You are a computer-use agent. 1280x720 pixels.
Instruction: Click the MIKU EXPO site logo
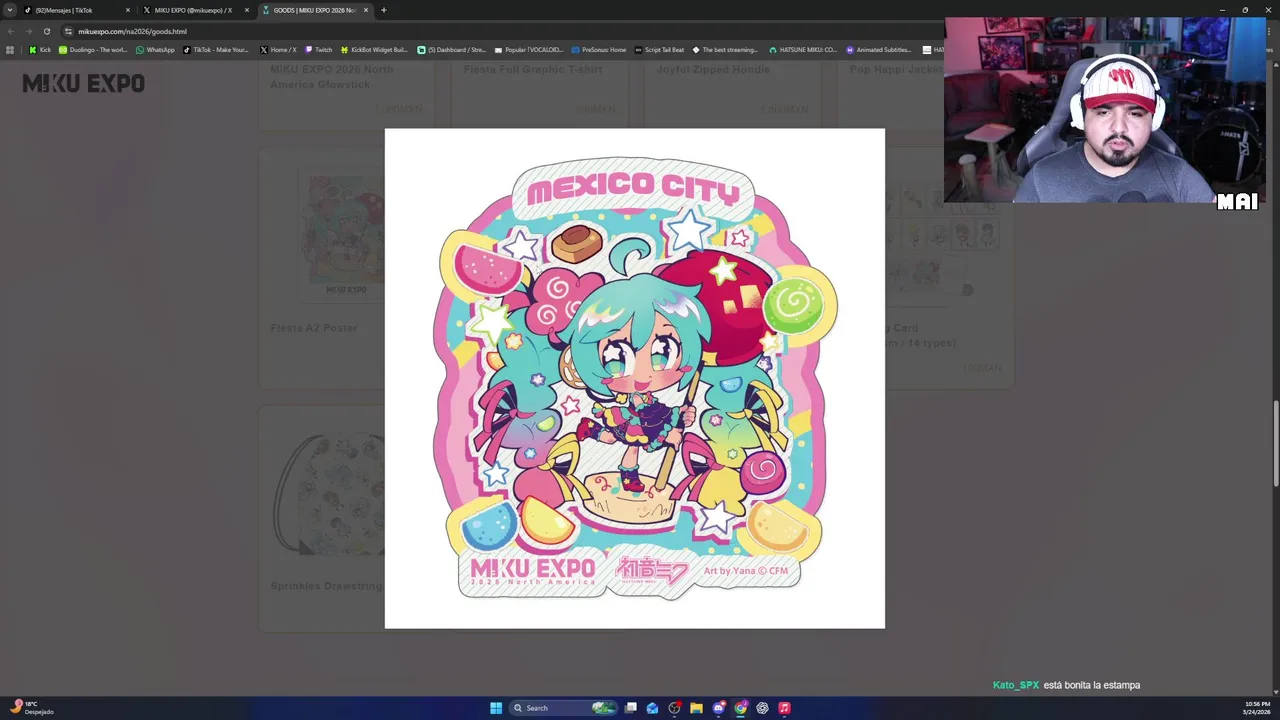pos(84,84)
